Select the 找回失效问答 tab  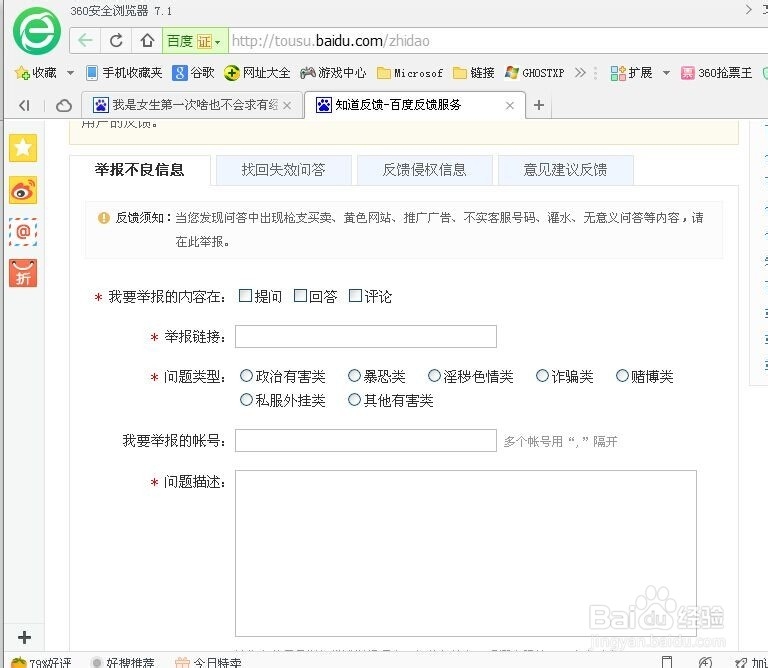[284, 170]
